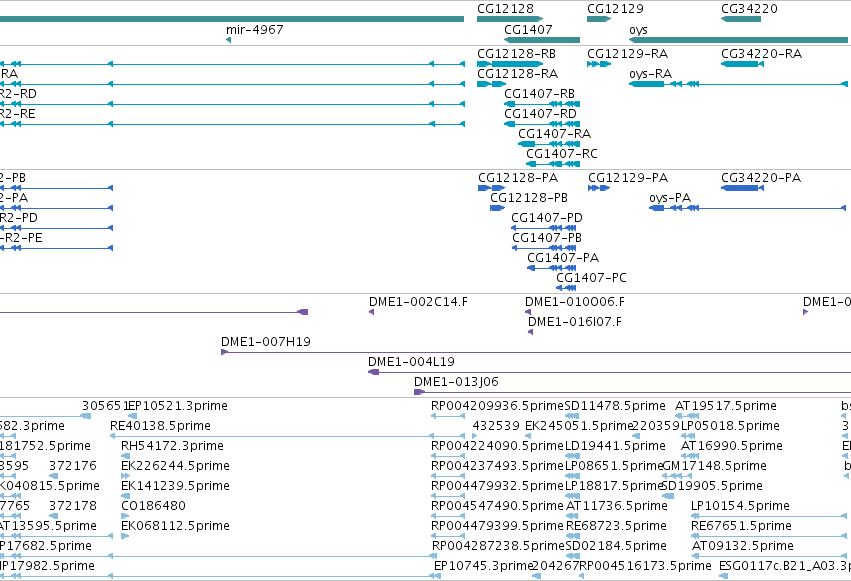Select the oys-PA protein feature
851x581 pixels.
pos(747,208)
